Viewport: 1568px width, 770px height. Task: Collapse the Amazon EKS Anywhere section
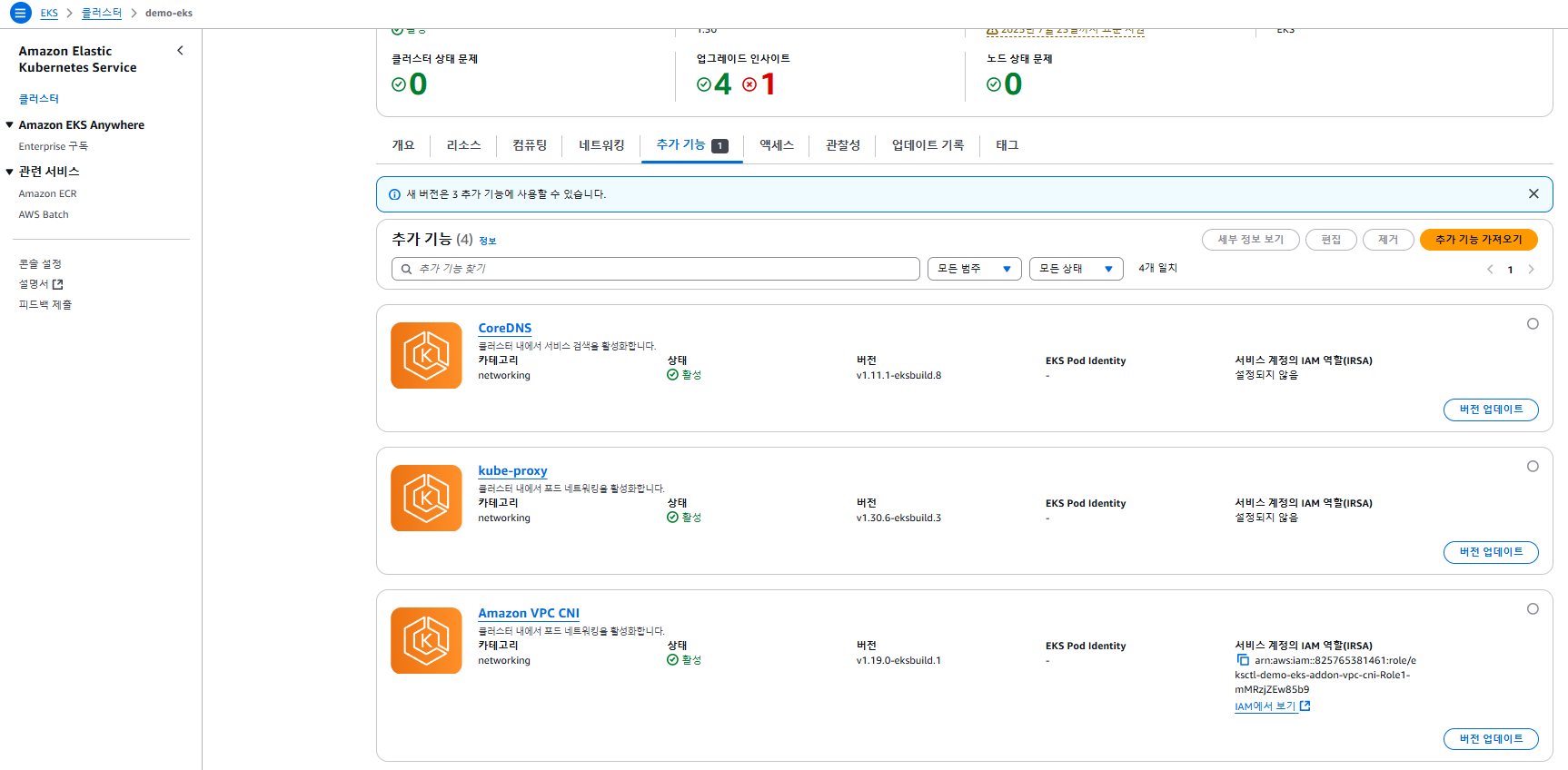point(9,124)
